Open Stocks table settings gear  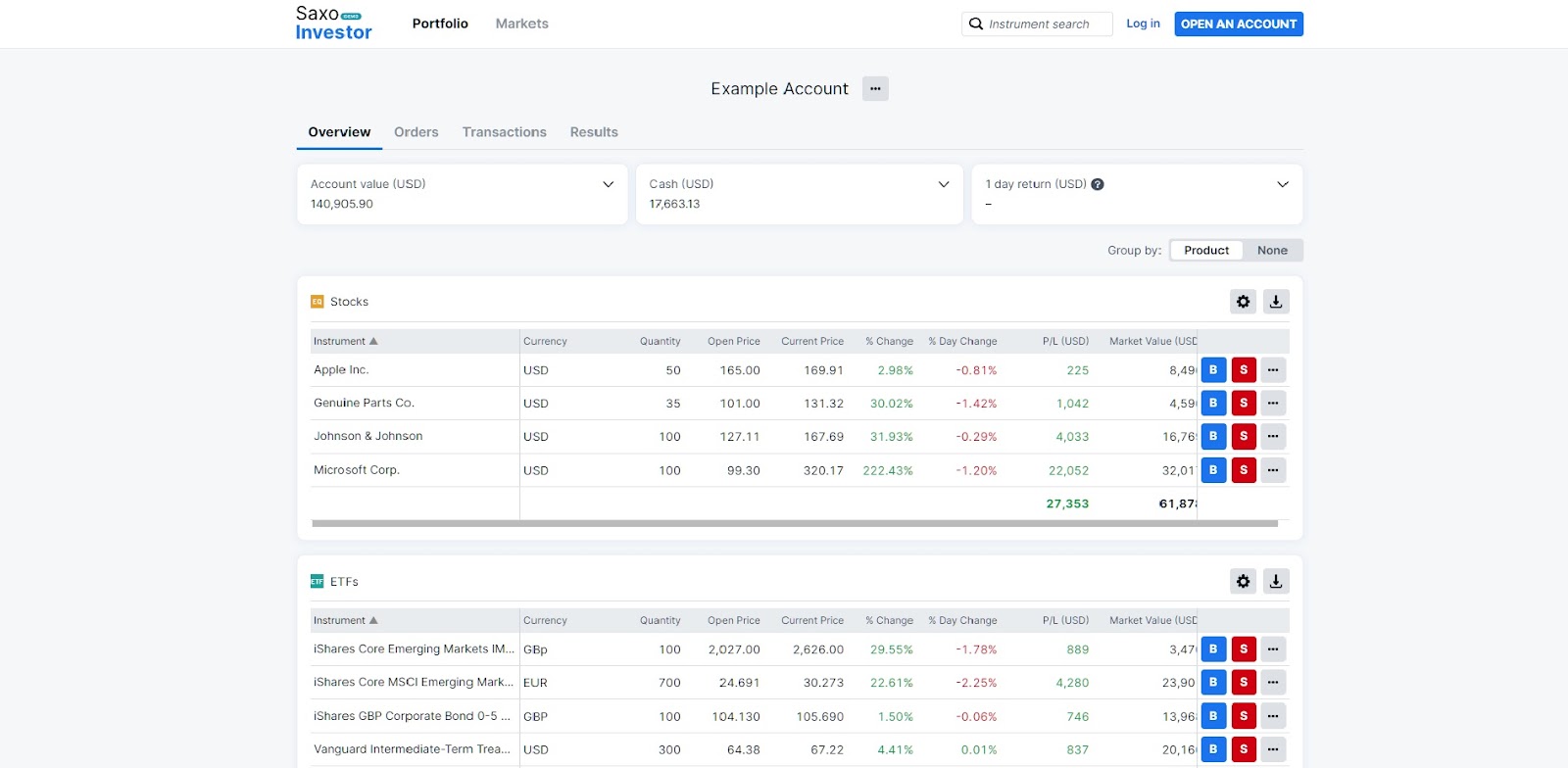tap(1243, 302)
